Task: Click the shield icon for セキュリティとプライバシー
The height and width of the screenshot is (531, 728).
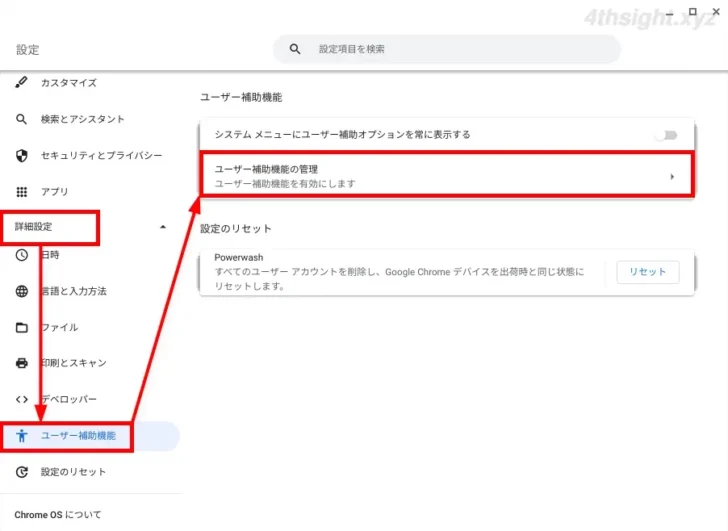Action: point(21,155)
